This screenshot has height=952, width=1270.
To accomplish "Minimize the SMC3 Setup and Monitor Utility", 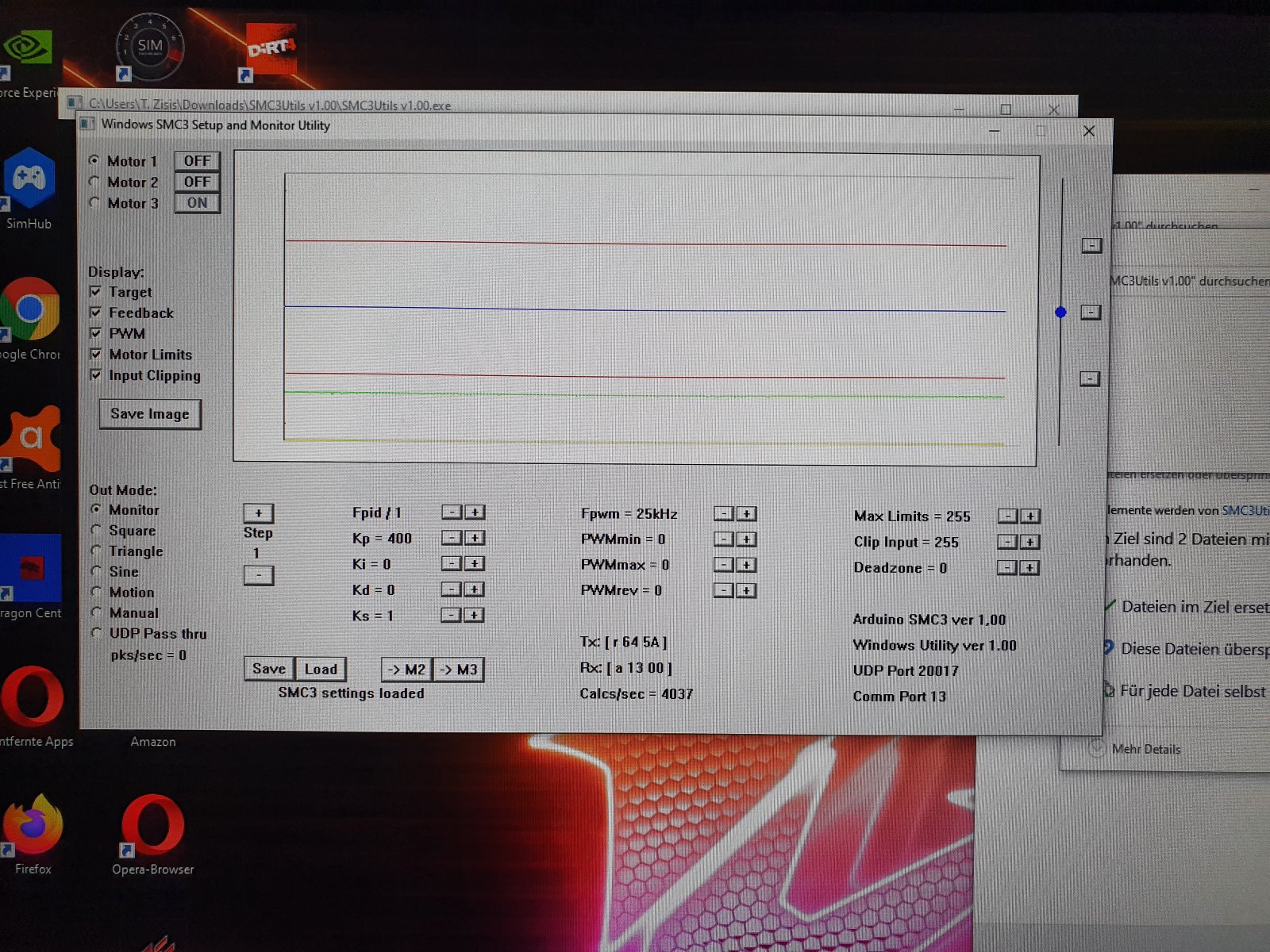I will pyautogui.click(x=994, y=131).
